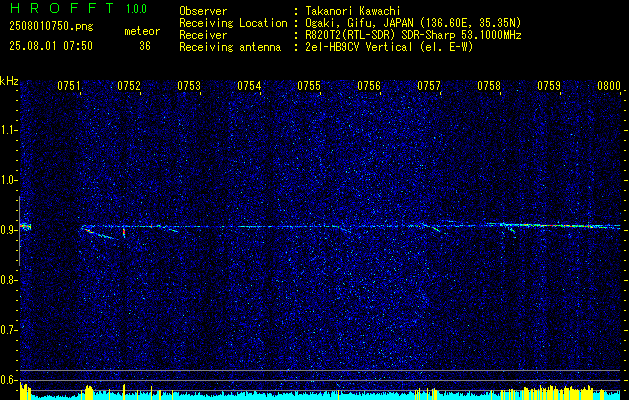This screenshot has height=400, width=629.
Task: Click the 1.0 kHz axis label
Action: point(9,181)
